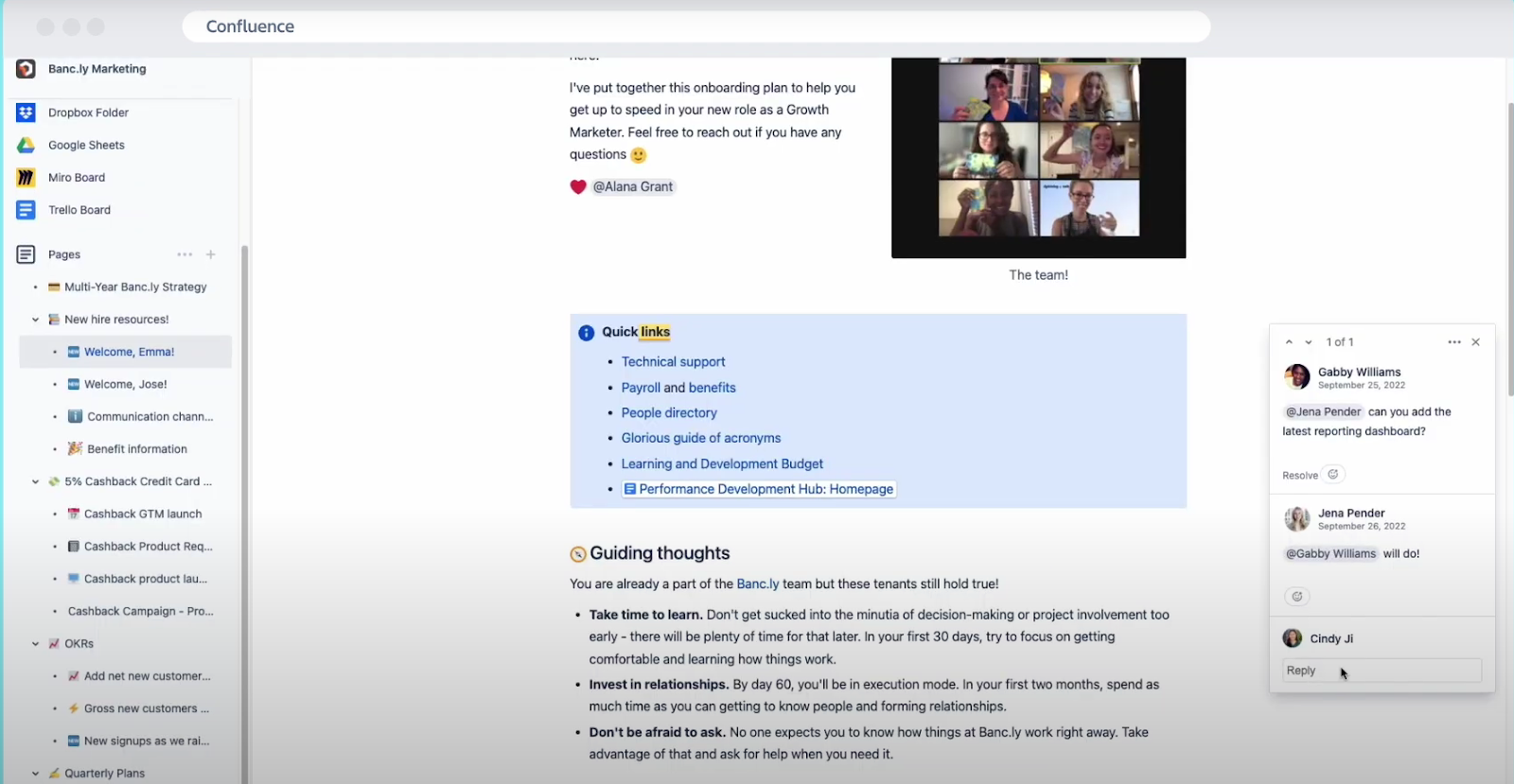Click the Reply input field
The height and width of the screenshot is (784, 1514).
(1382, 671)
